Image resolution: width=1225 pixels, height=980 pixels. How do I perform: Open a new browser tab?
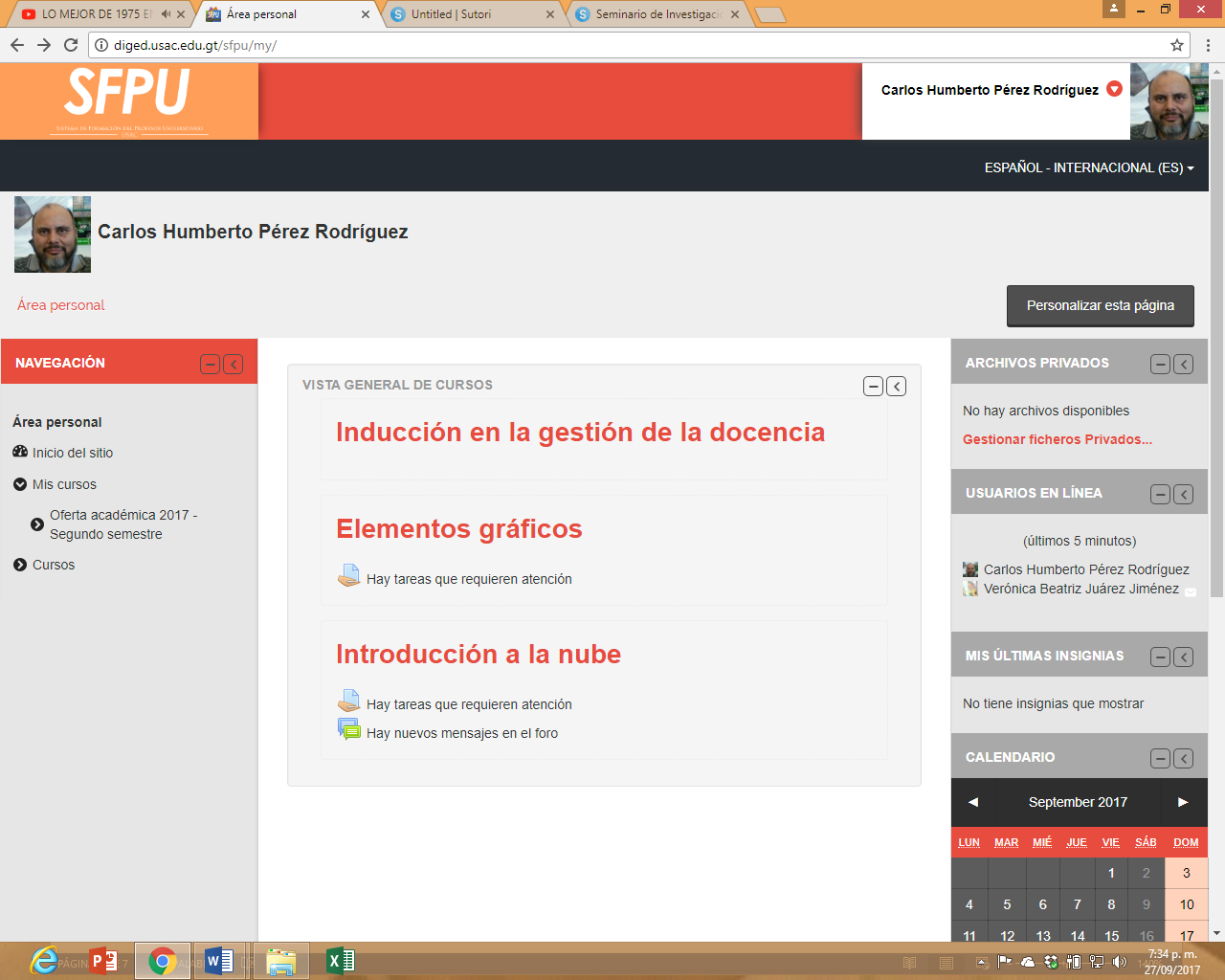coord(769,14)
